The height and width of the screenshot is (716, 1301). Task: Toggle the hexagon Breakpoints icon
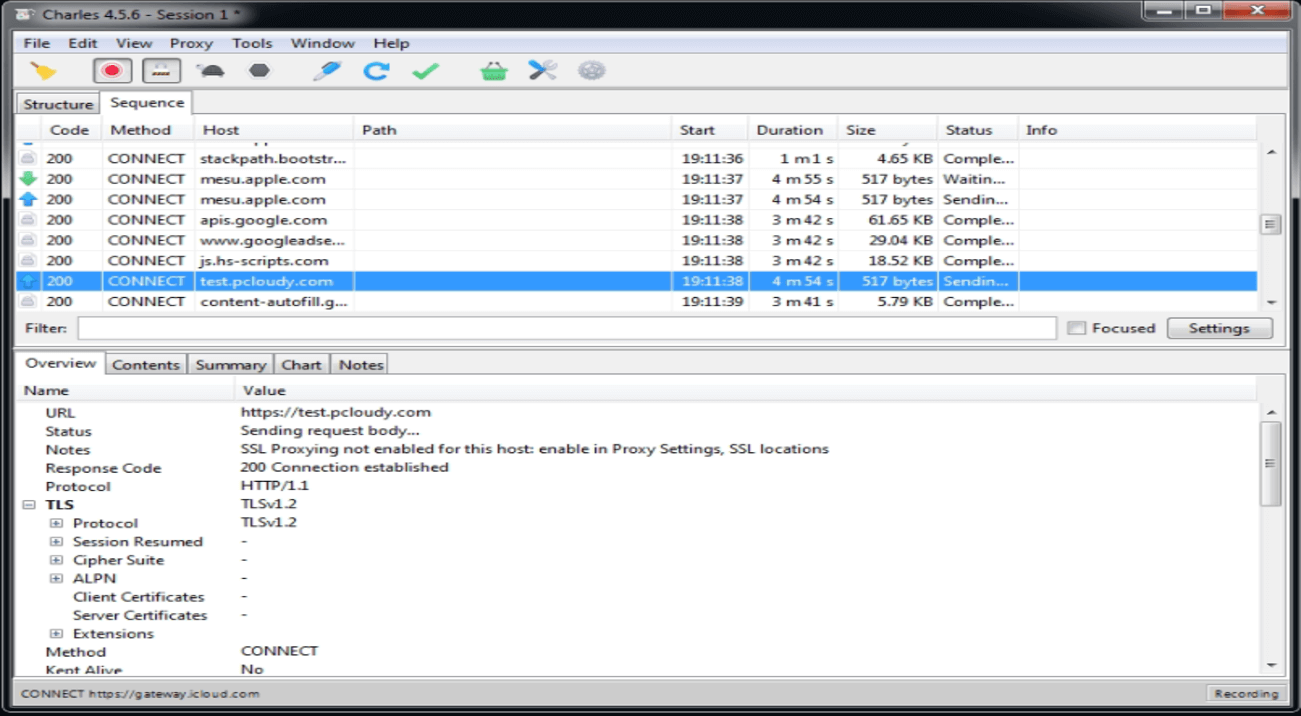click(x=259, y=71)
